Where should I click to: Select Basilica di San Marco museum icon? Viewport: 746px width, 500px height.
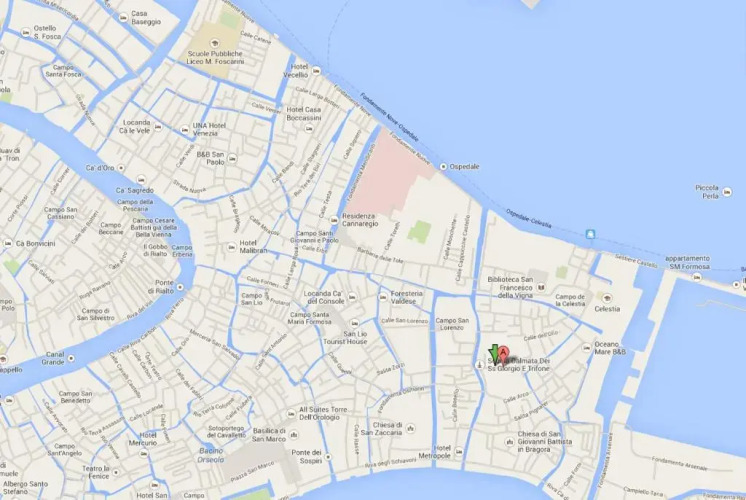tap(294, 434)
